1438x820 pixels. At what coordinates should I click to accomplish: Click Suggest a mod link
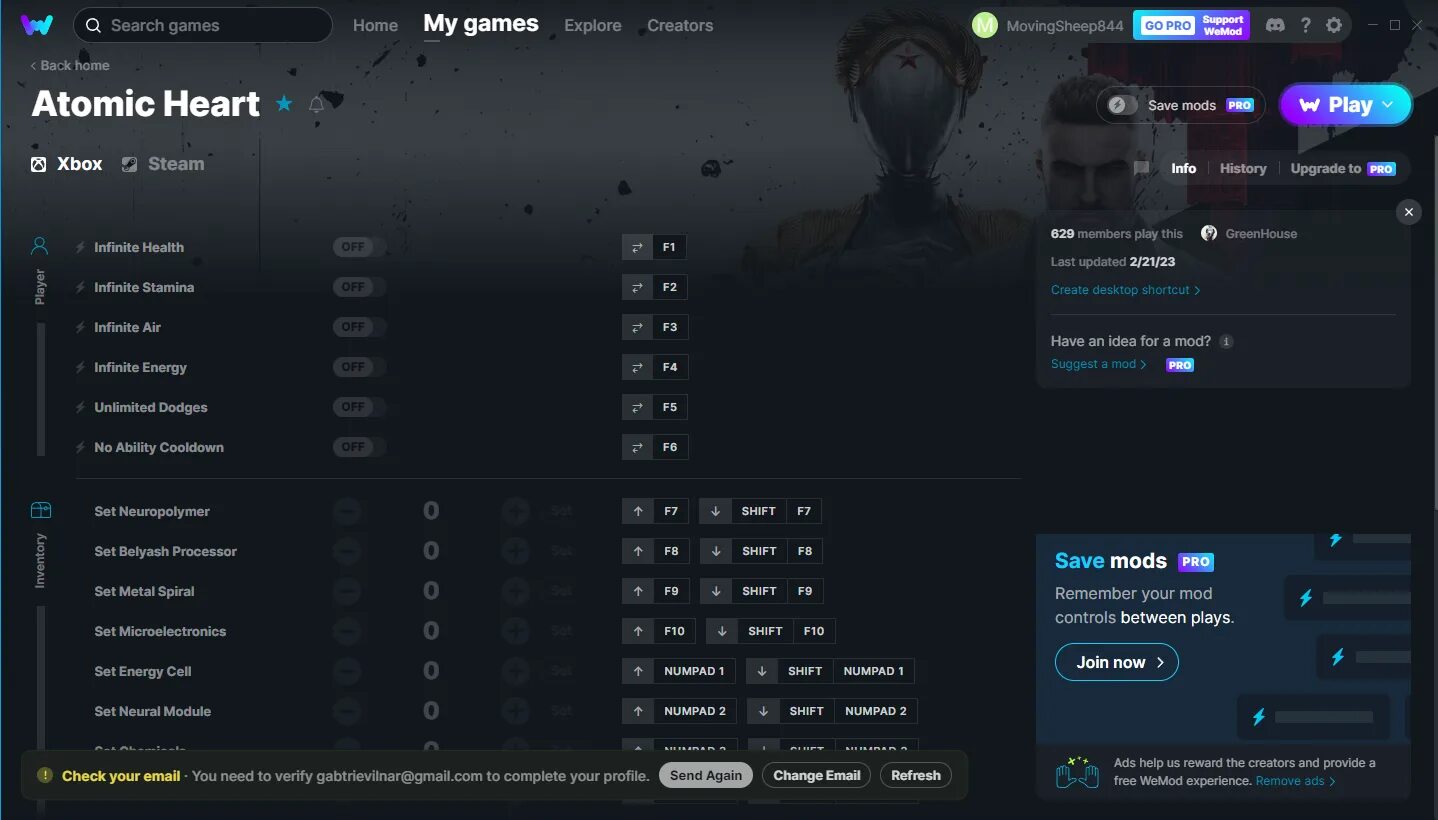tap(1098, 364)
